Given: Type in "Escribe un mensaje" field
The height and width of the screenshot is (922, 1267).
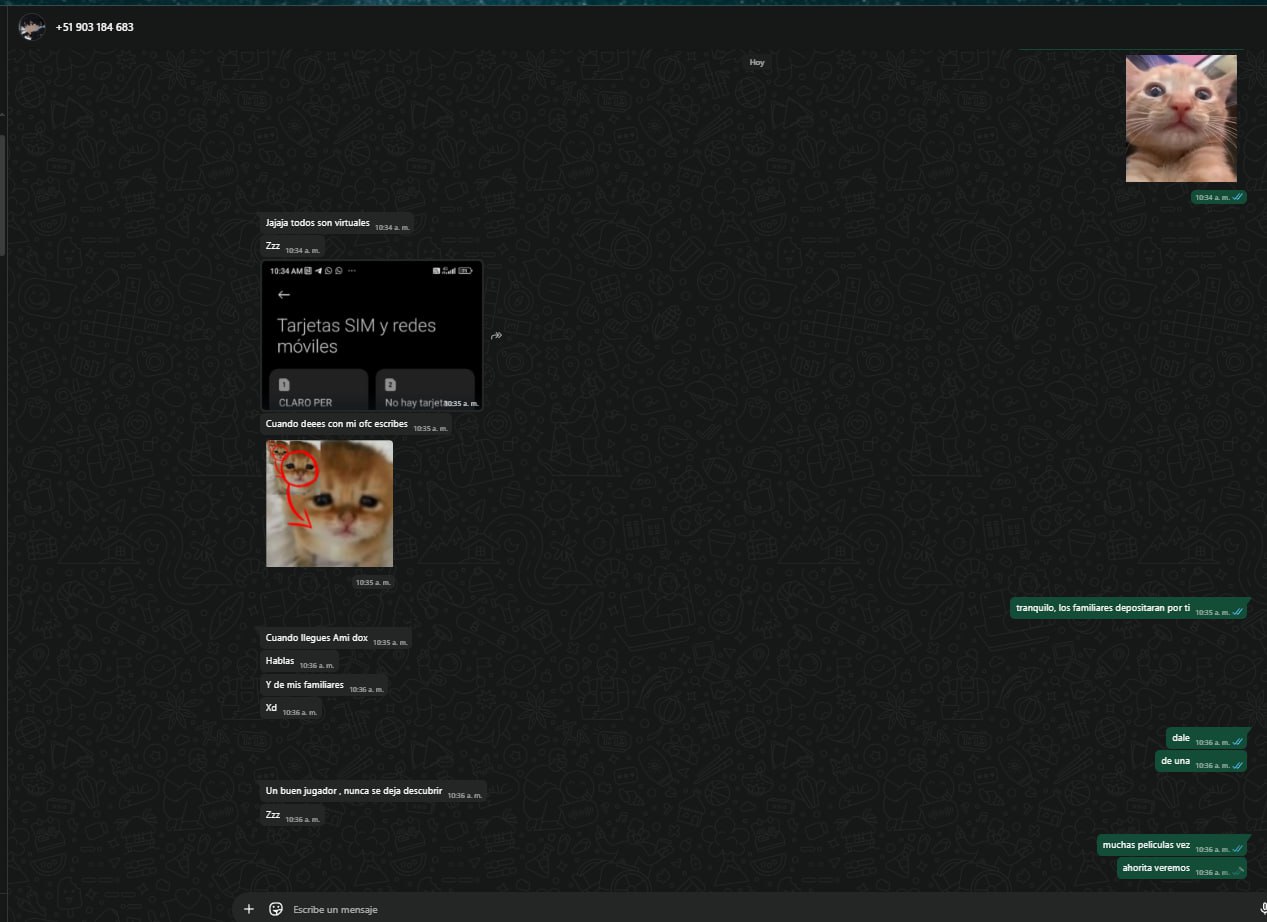Looking at the screenshot, I should click(700, 909).
